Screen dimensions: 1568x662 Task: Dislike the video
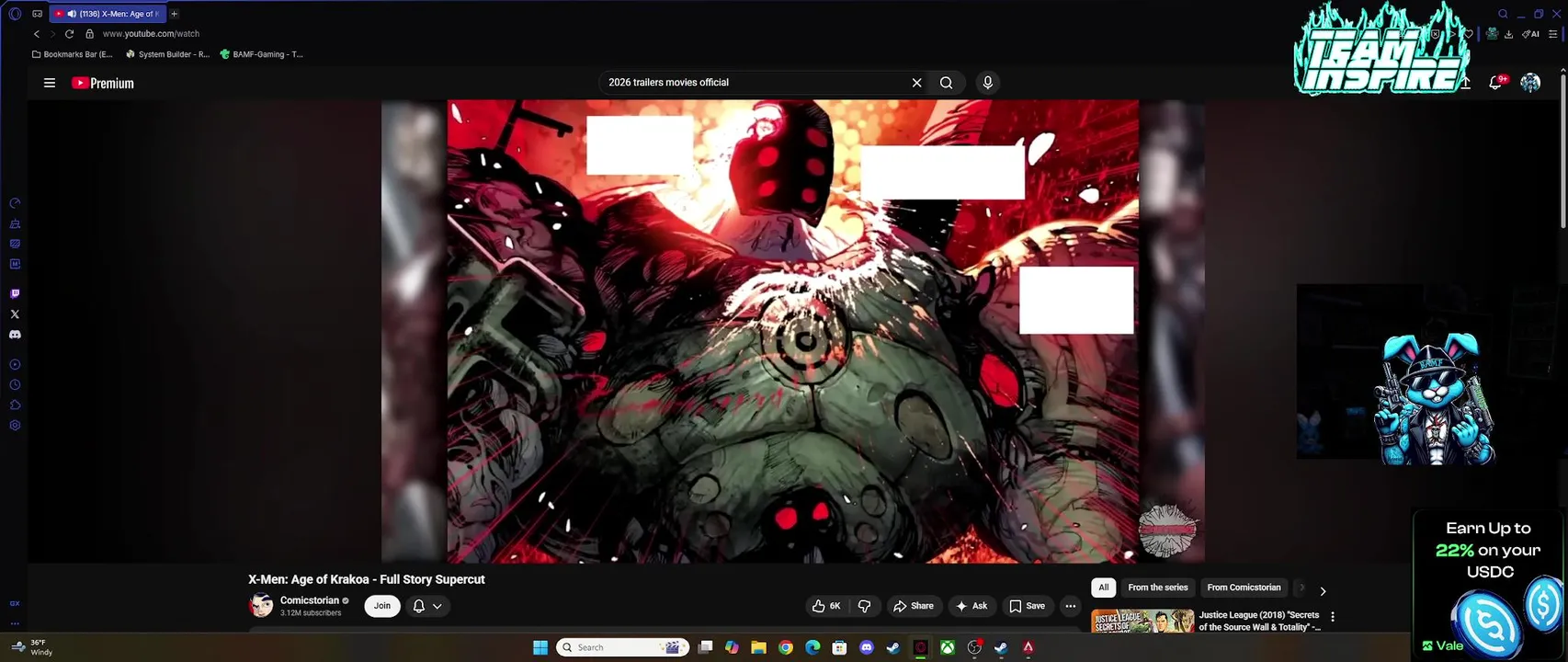[x=865, y=606]
